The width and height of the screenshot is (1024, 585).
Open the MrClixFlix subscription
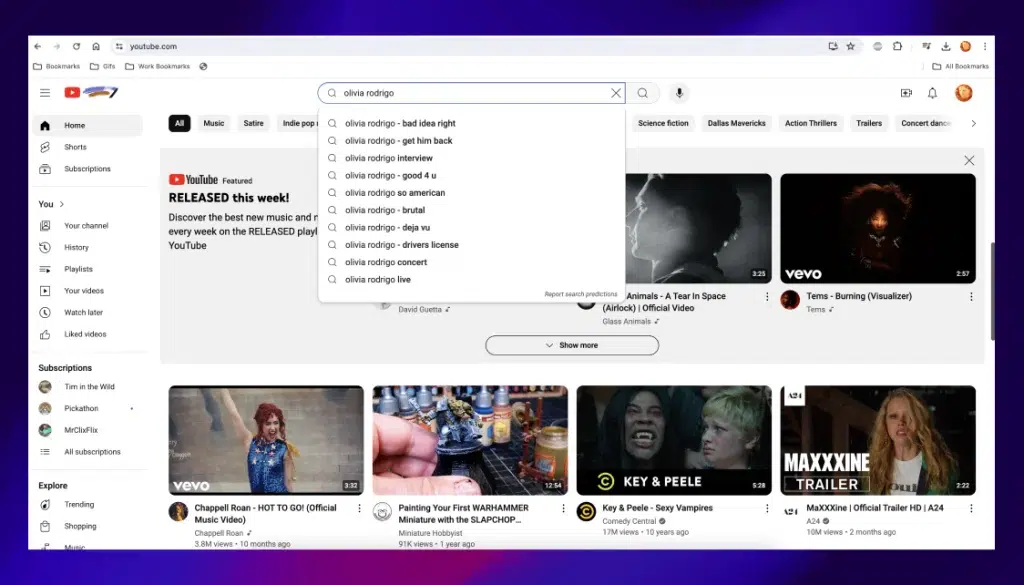pyautogui.click(x=88, y=430)
